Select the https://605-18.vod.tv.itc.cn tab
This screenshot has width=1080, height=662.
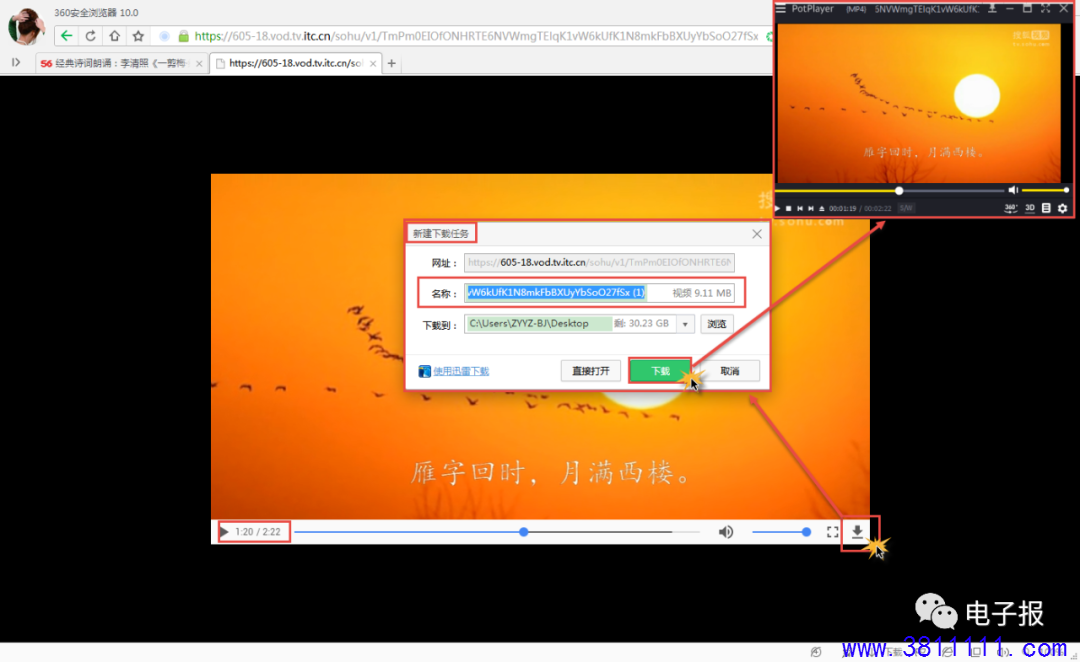295,63
